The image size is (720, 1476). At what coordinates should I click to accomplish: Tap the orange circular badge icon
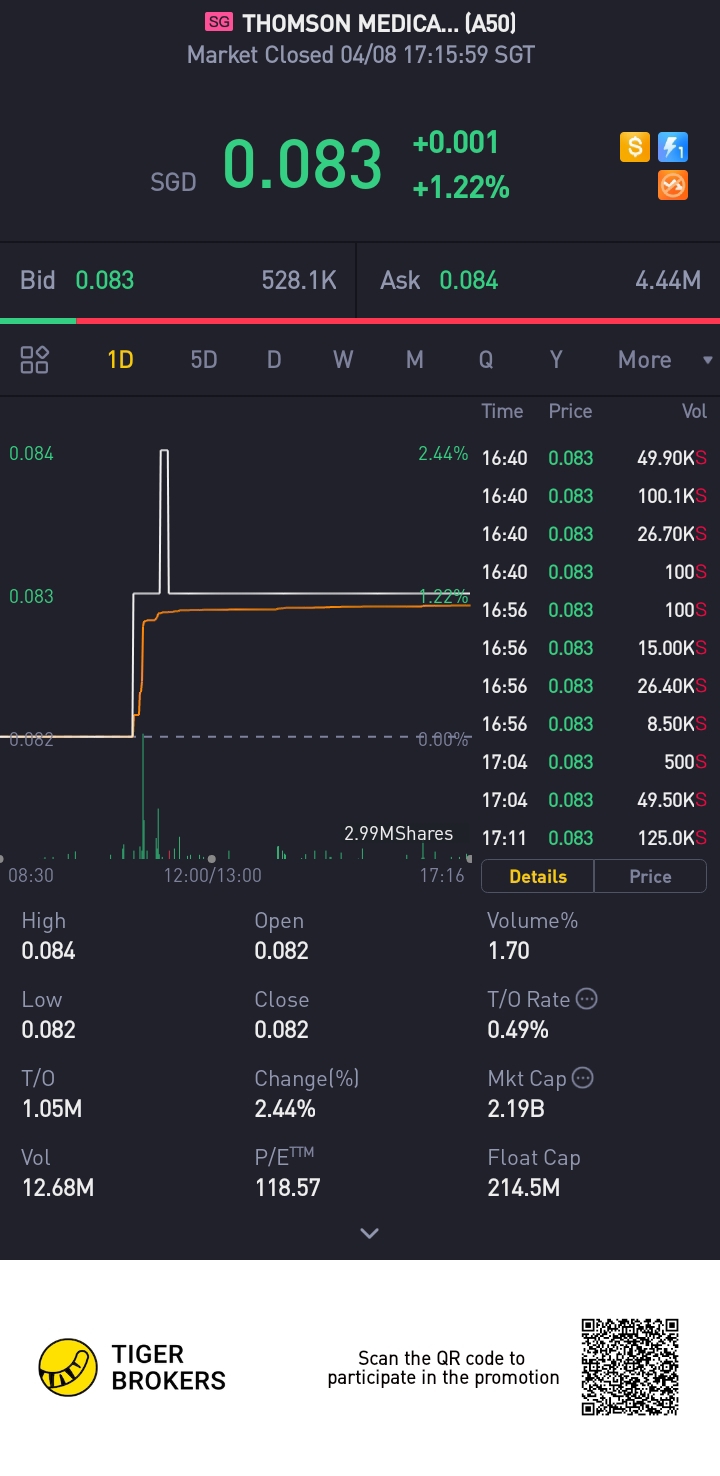673,185
